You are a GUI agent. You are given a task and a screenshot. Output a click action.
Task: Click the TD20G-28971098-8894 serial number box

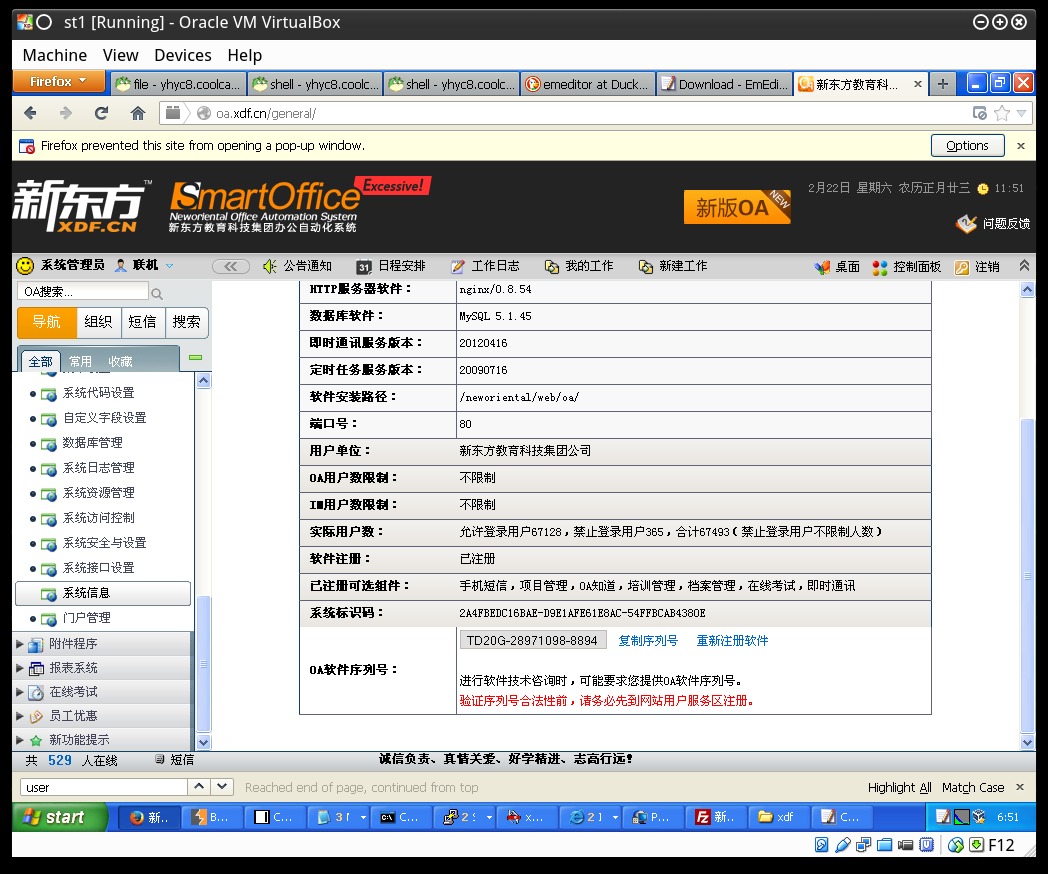coord(533,641)
